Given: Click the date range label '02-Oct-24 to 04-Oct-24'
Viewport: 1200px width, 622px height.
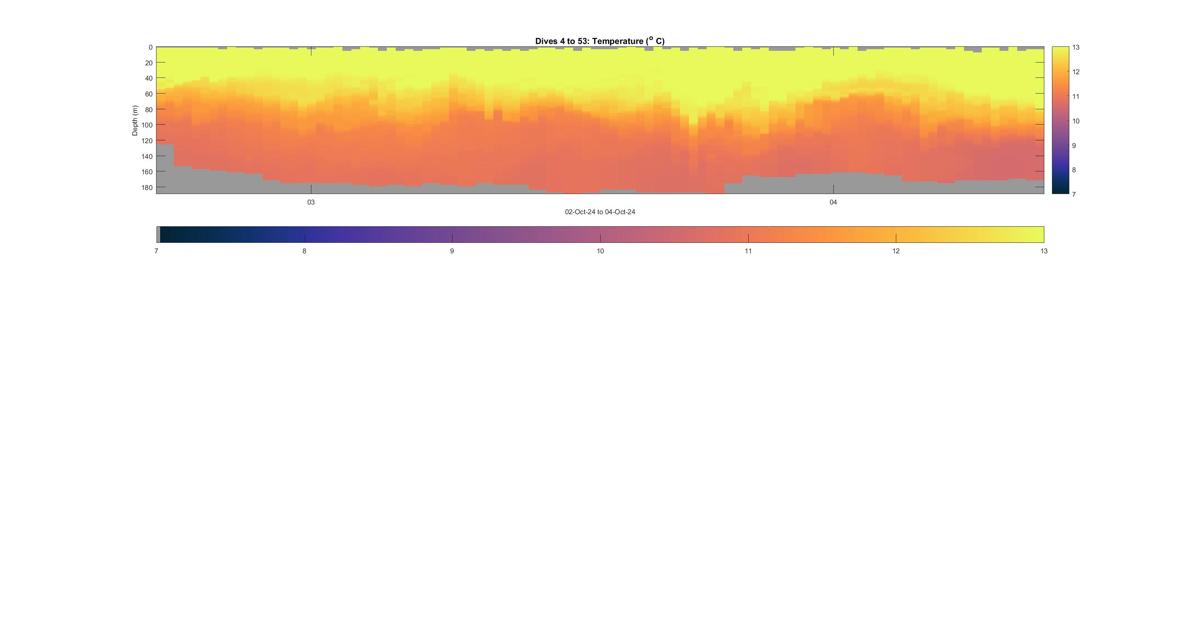Looking at the screenshot, I should point(600,212).
